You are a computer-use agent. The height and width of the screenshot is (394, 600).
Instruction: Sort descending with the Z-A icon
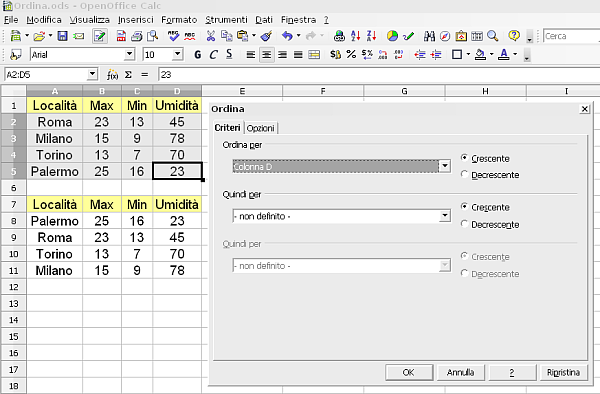tap(372, 36)
